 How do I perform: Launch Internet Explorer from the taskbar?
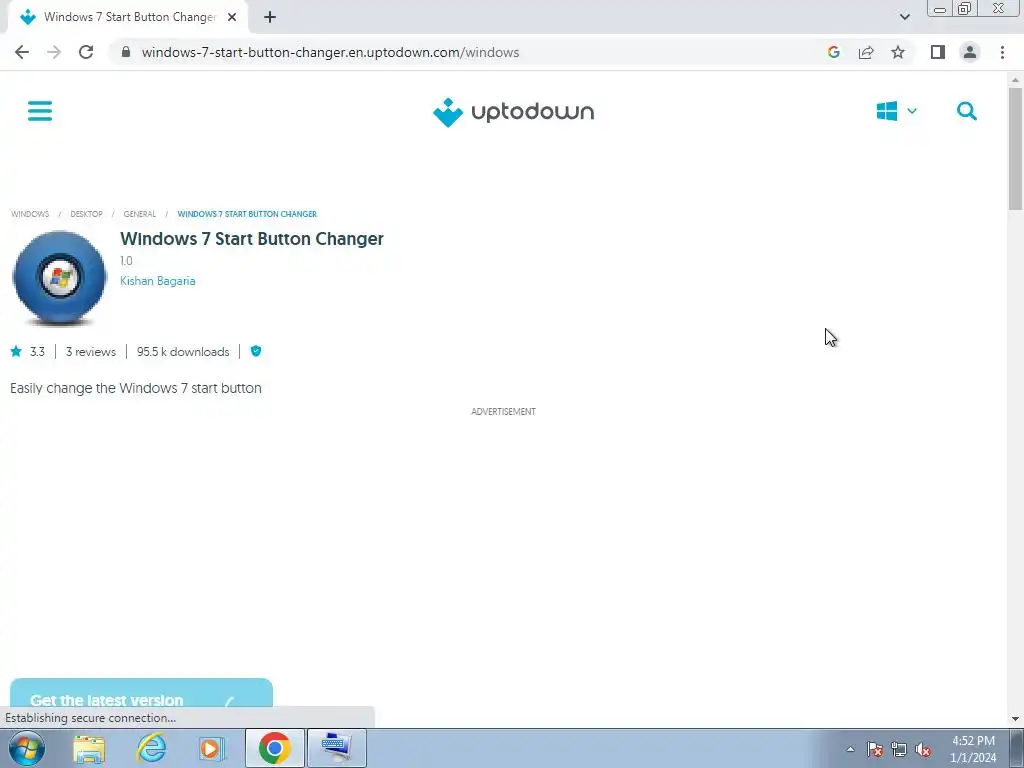(151, 748)
